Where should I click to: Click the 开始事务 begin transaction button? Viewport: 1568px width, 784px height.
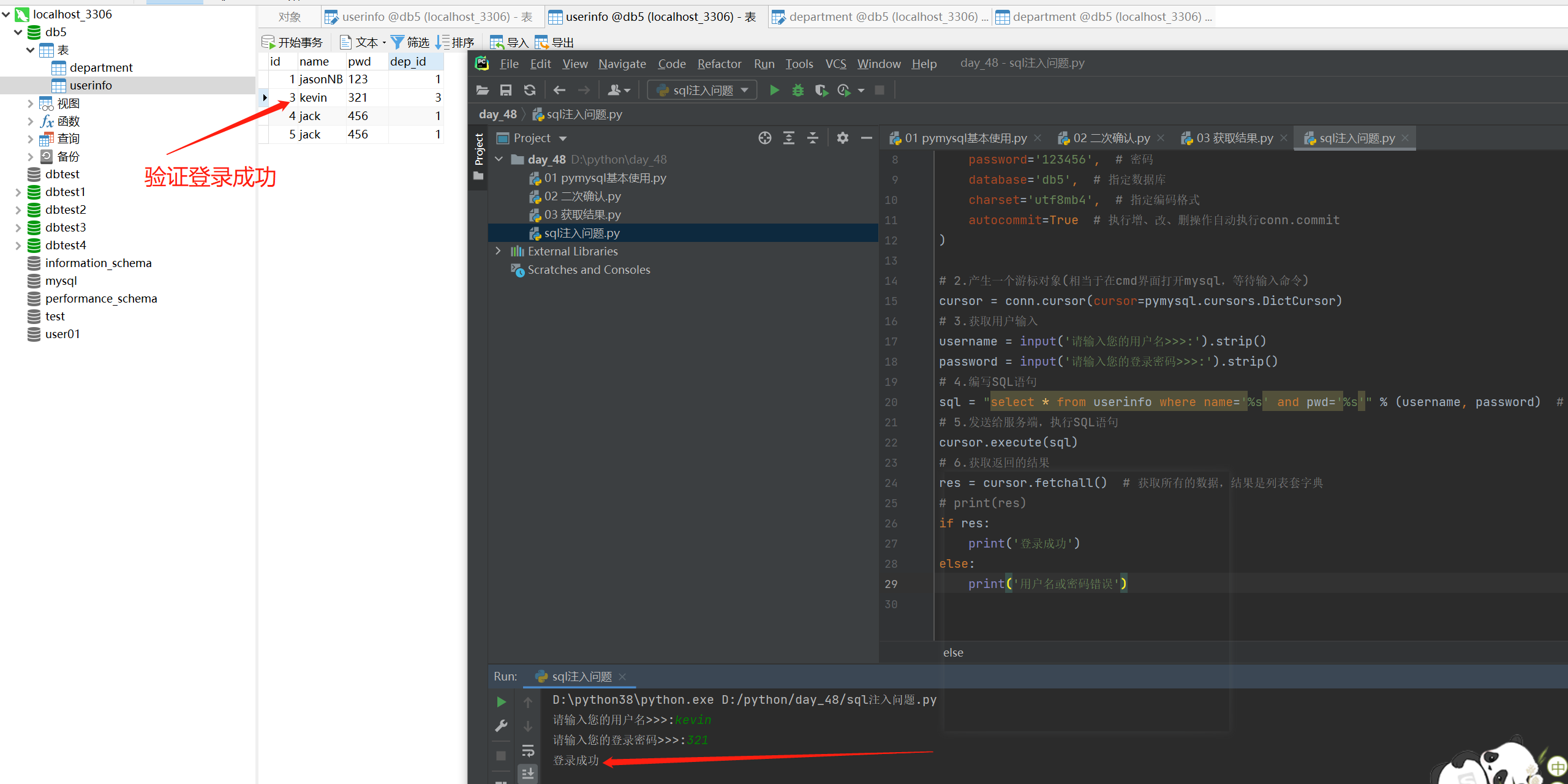coord(292,42)
